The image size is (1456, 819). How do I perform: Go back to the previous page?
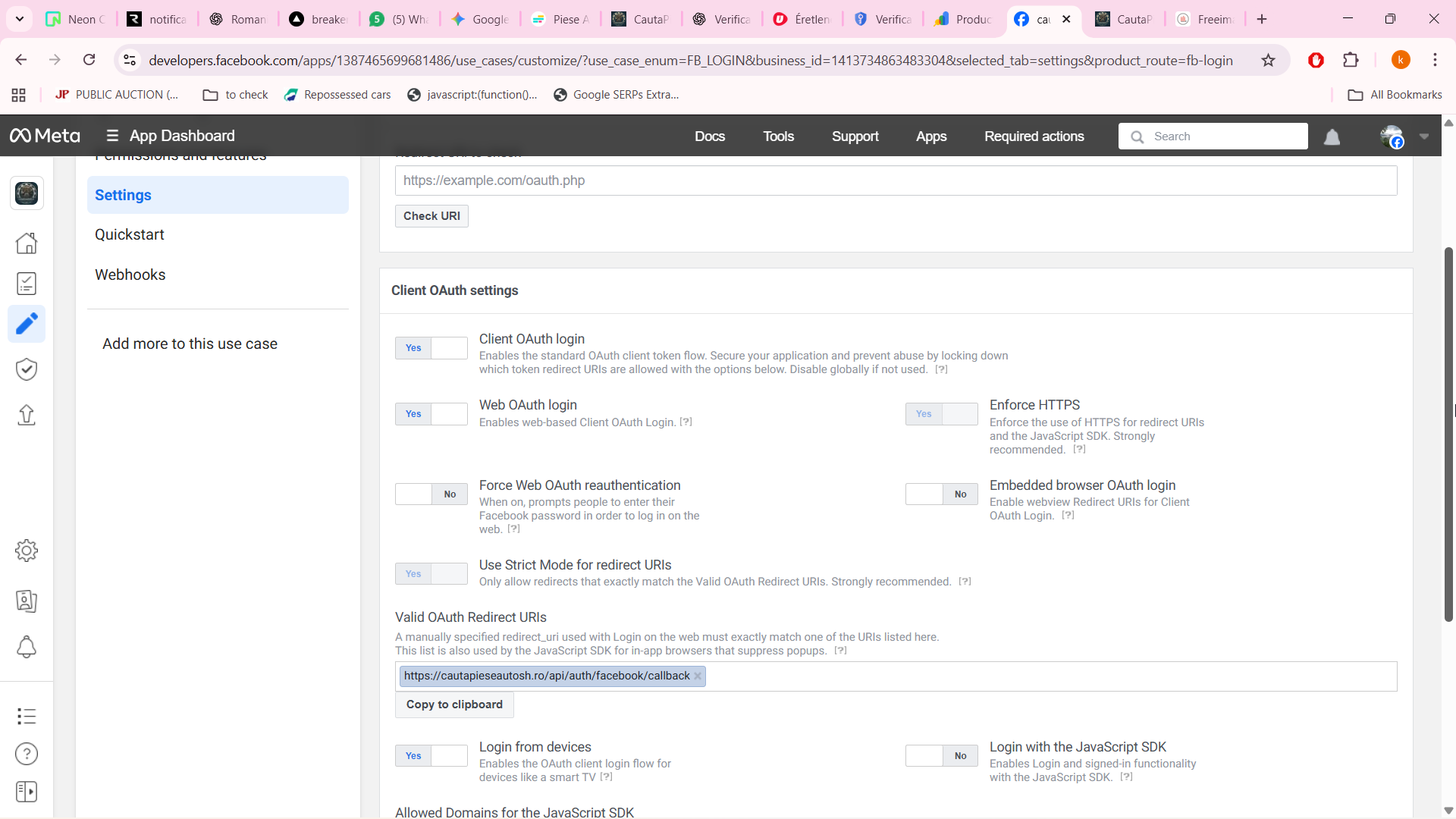point(21,60)
